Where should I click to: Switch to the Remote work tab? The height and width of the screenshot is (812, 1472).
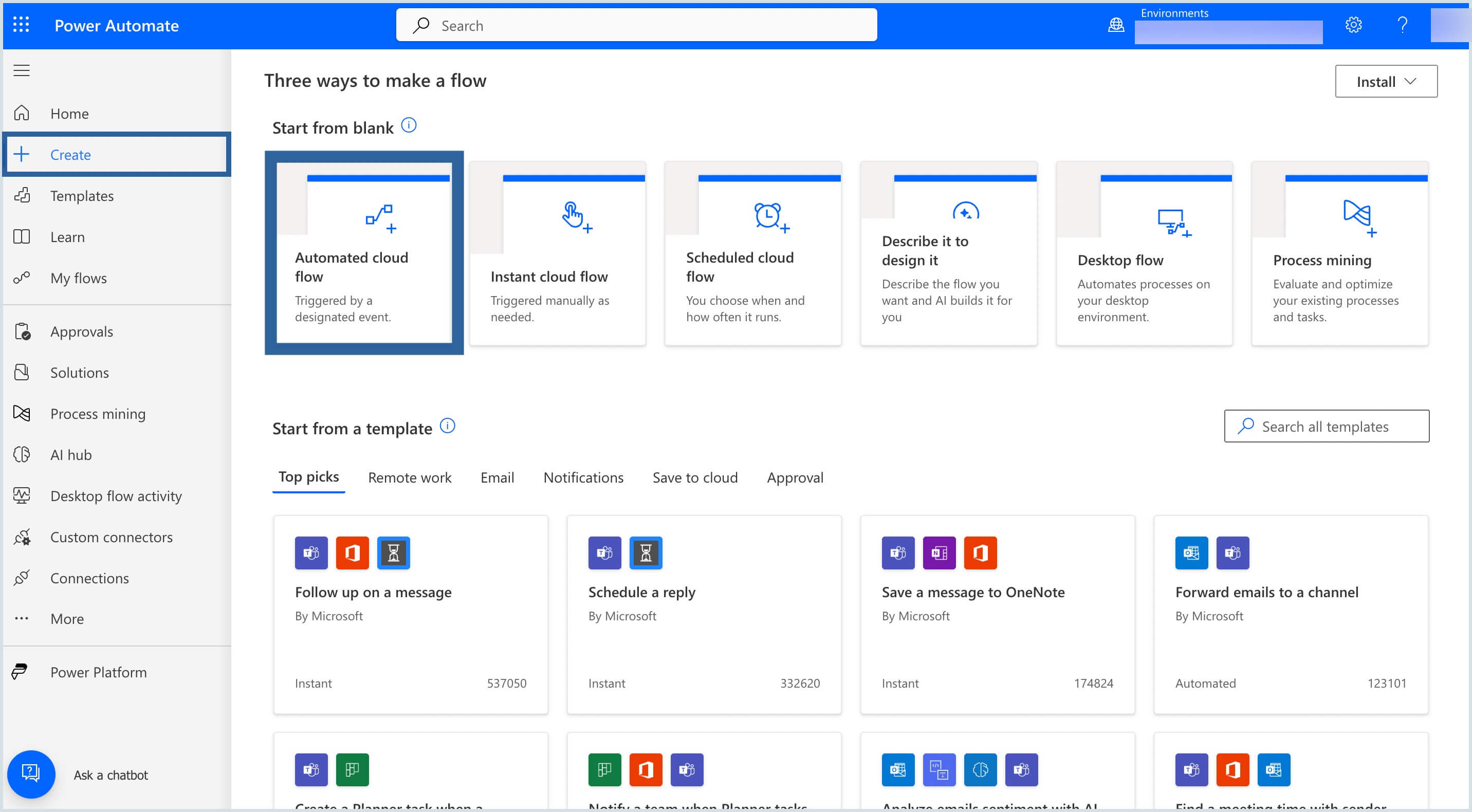click(x=409, y=478)
